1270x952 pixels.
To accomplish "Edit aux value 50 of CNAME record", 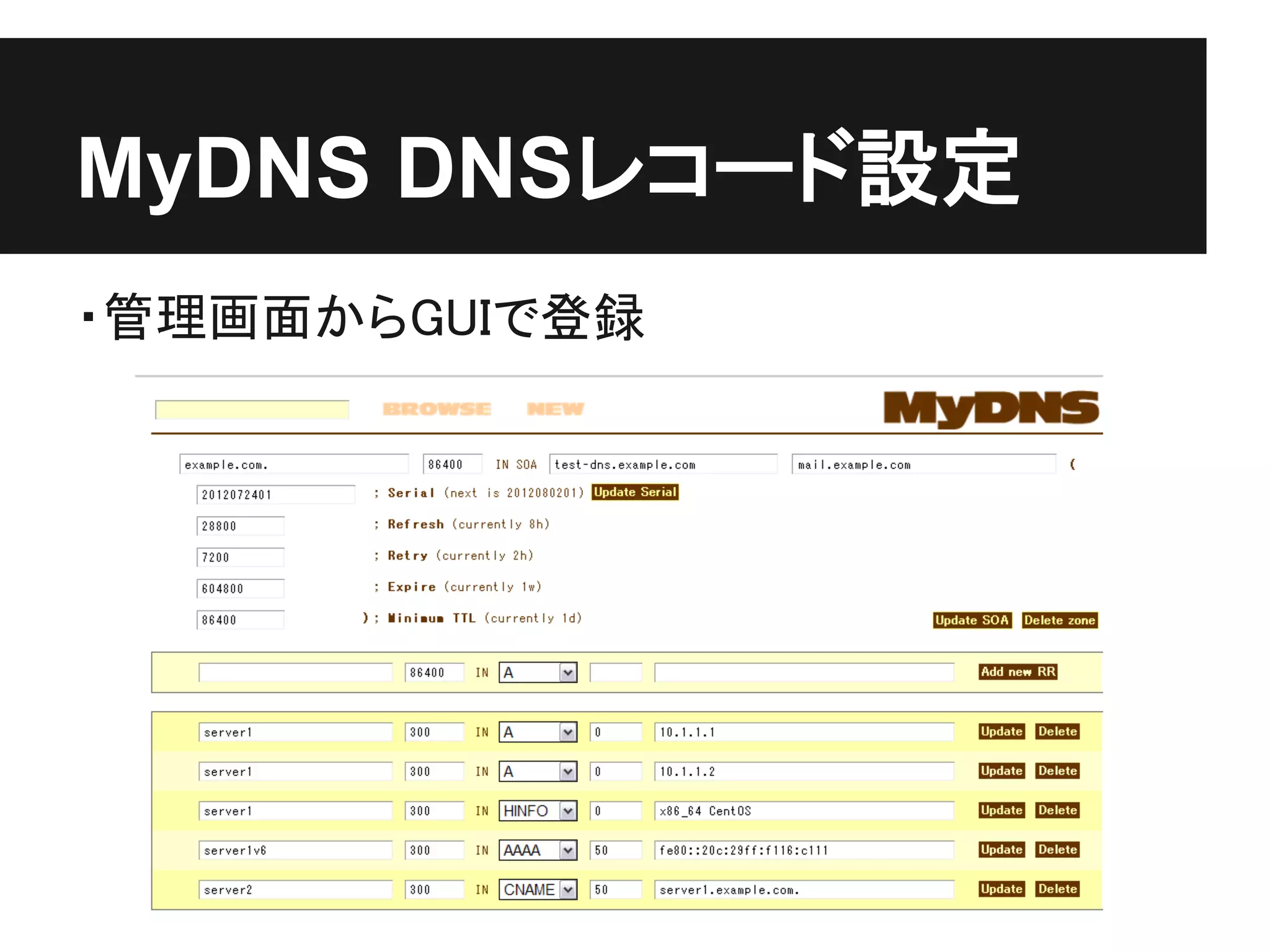I will tap(616, 890).
